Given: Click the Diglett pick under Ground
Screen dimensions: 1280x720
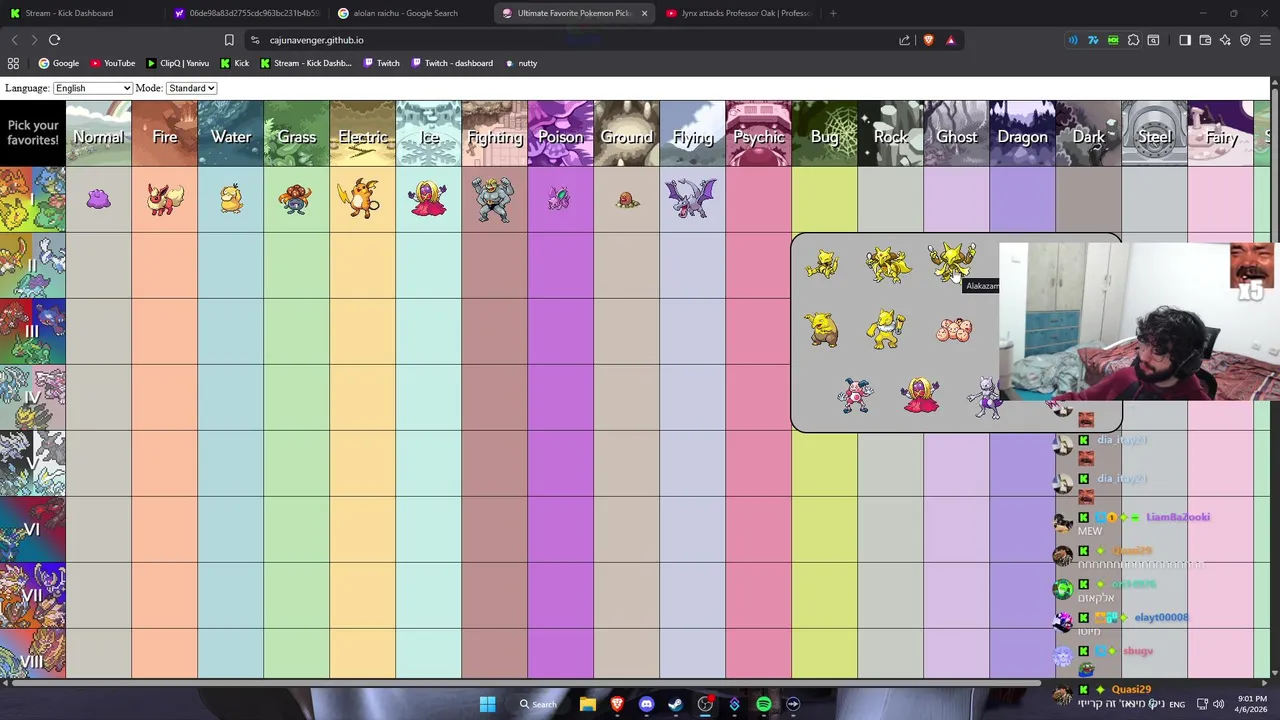Looking at the screenshot, I should pyautogui.click(x=627, y=199).
